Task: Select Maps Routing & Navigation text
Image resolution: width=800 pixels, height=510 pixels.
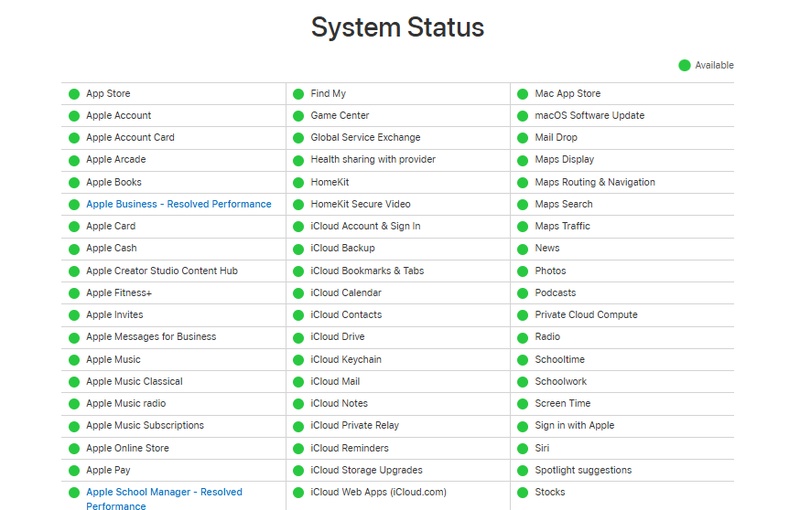Action: pyautogui.click(x=595, y=182)
